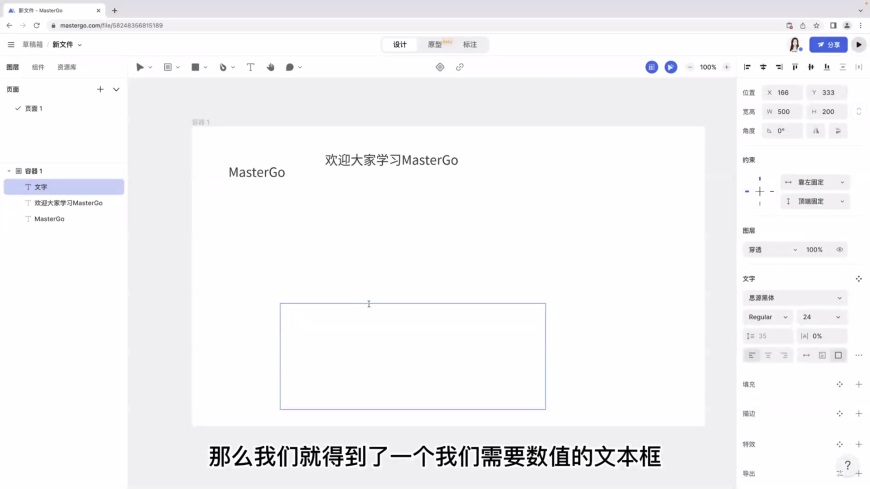Toggle layer visibility eye icon
The height and width of the screenshot is (489, 870).
coord(839,250)
